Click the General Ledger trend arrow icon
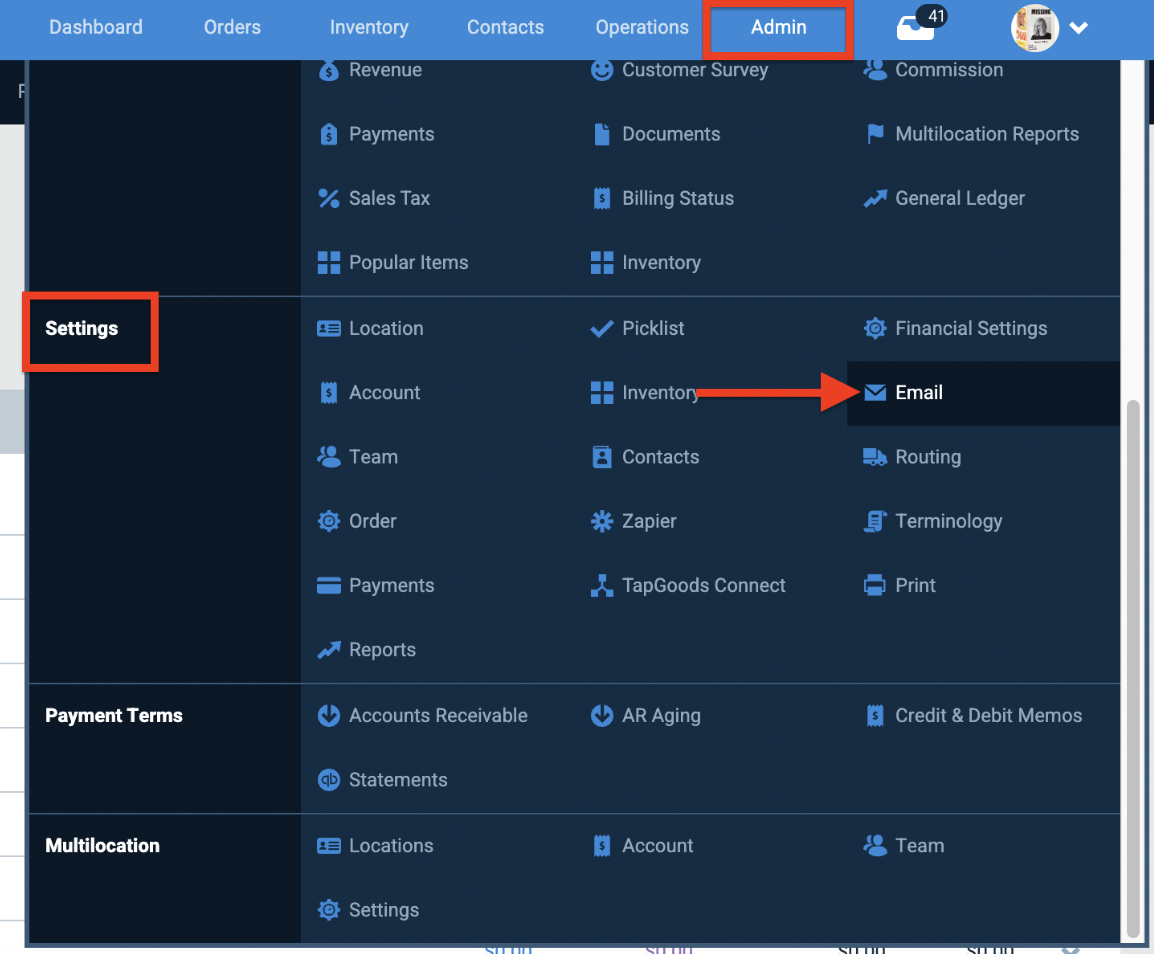 [x=874, y=198]
